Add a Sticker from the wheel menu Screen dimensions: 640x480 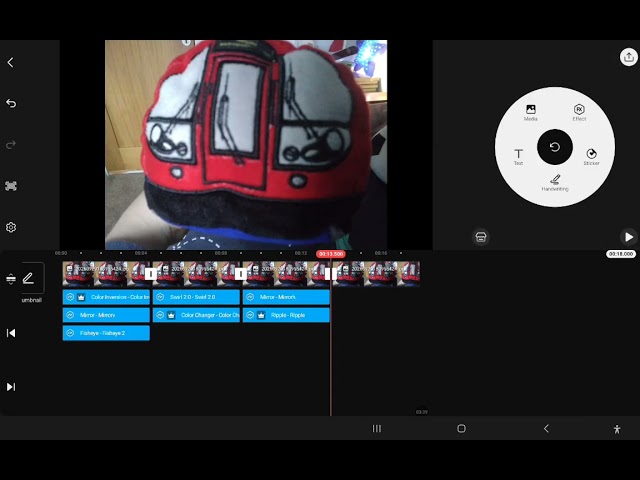(591, 157)
